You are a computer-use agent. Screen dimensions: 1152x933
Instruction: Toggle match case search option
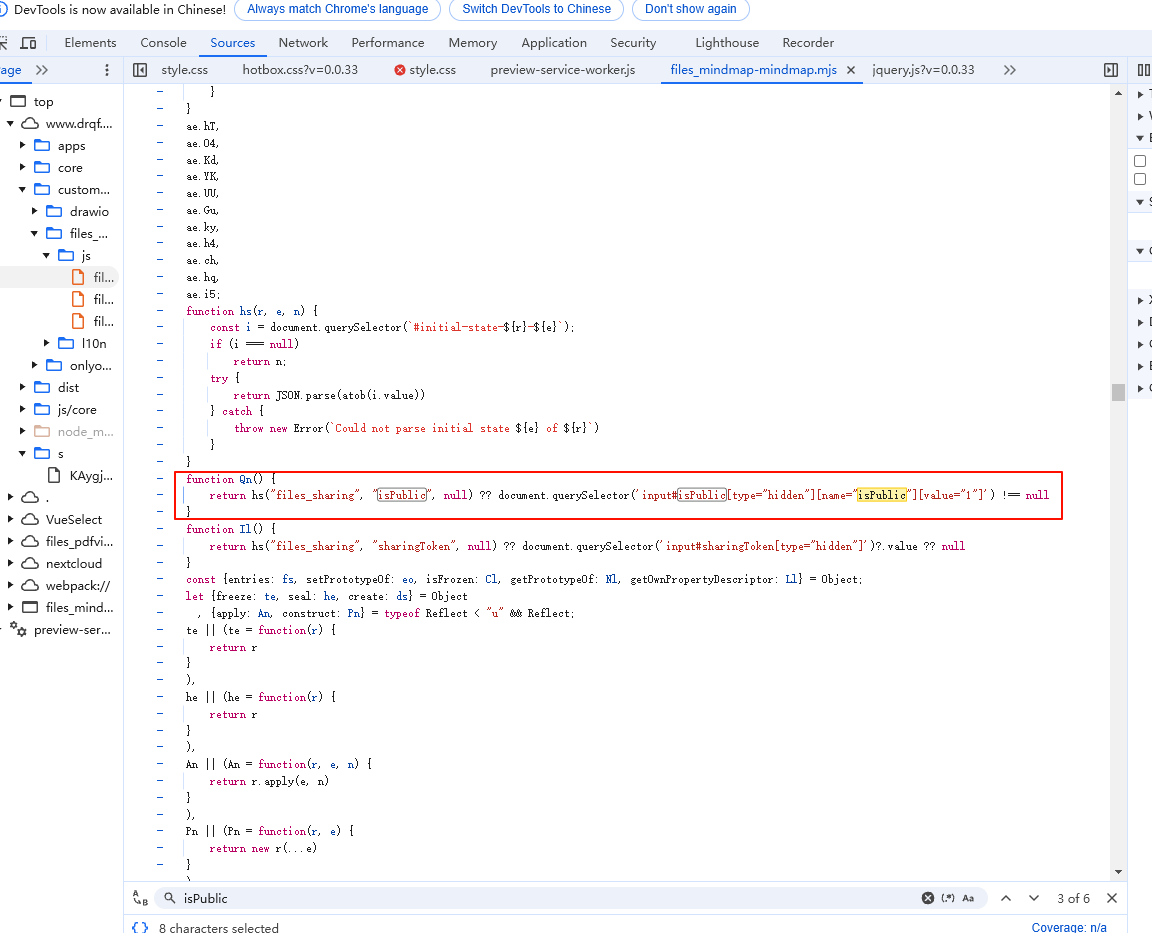968,898
